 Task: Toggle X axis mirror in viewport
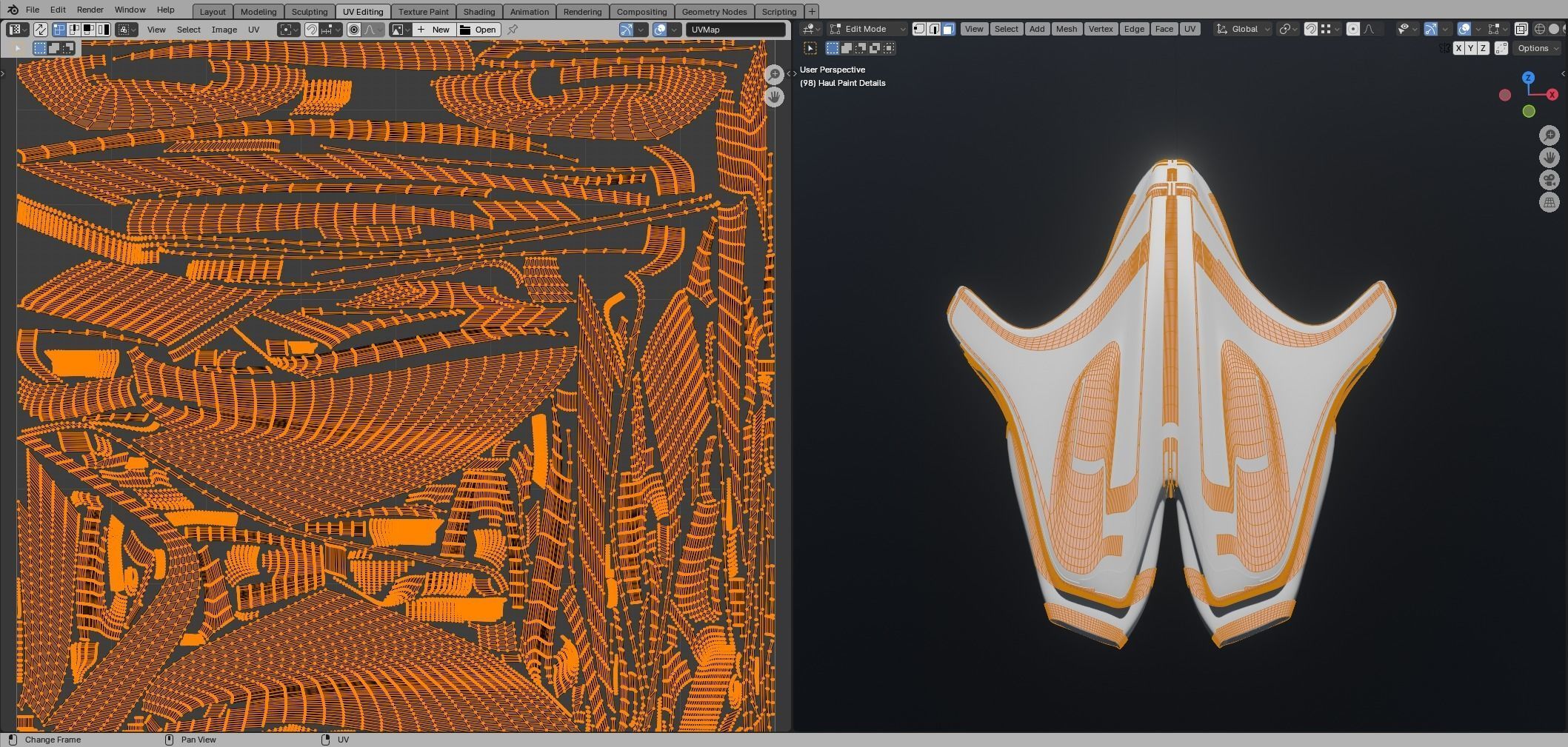[1458, 48]
